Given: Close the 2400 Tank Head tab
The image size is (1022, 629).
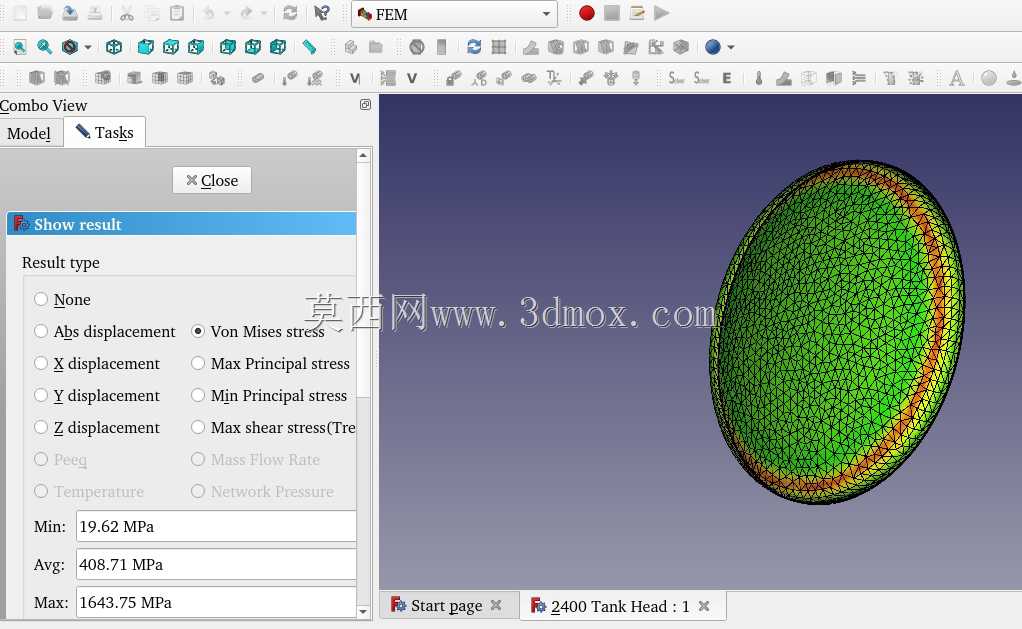Looking at the screenshot, I should coord(704,606).
